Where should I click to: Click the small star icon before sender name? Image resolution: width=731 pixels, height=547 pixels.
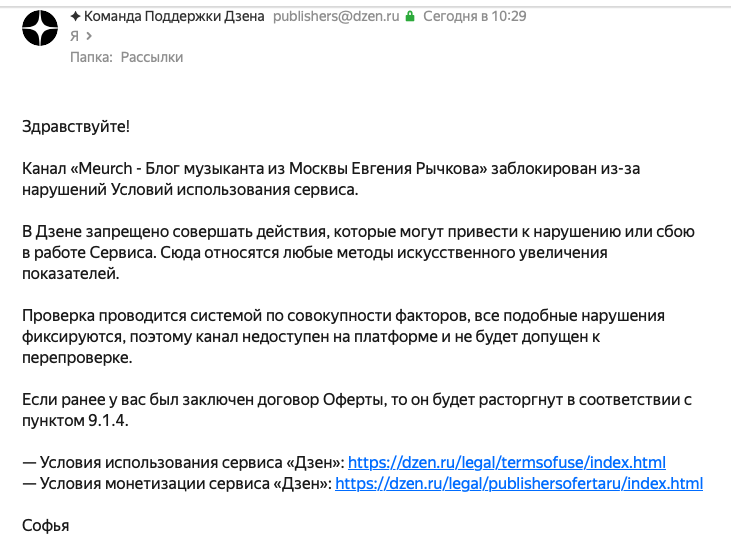(75, 16)
